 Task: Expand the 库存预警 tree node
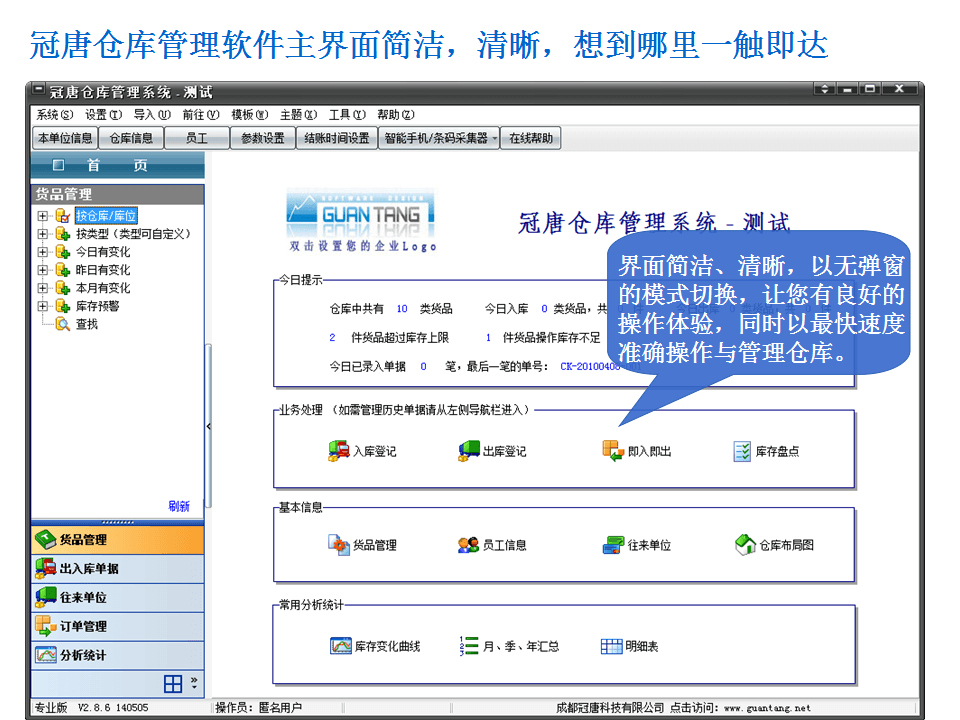coord(42,306)
